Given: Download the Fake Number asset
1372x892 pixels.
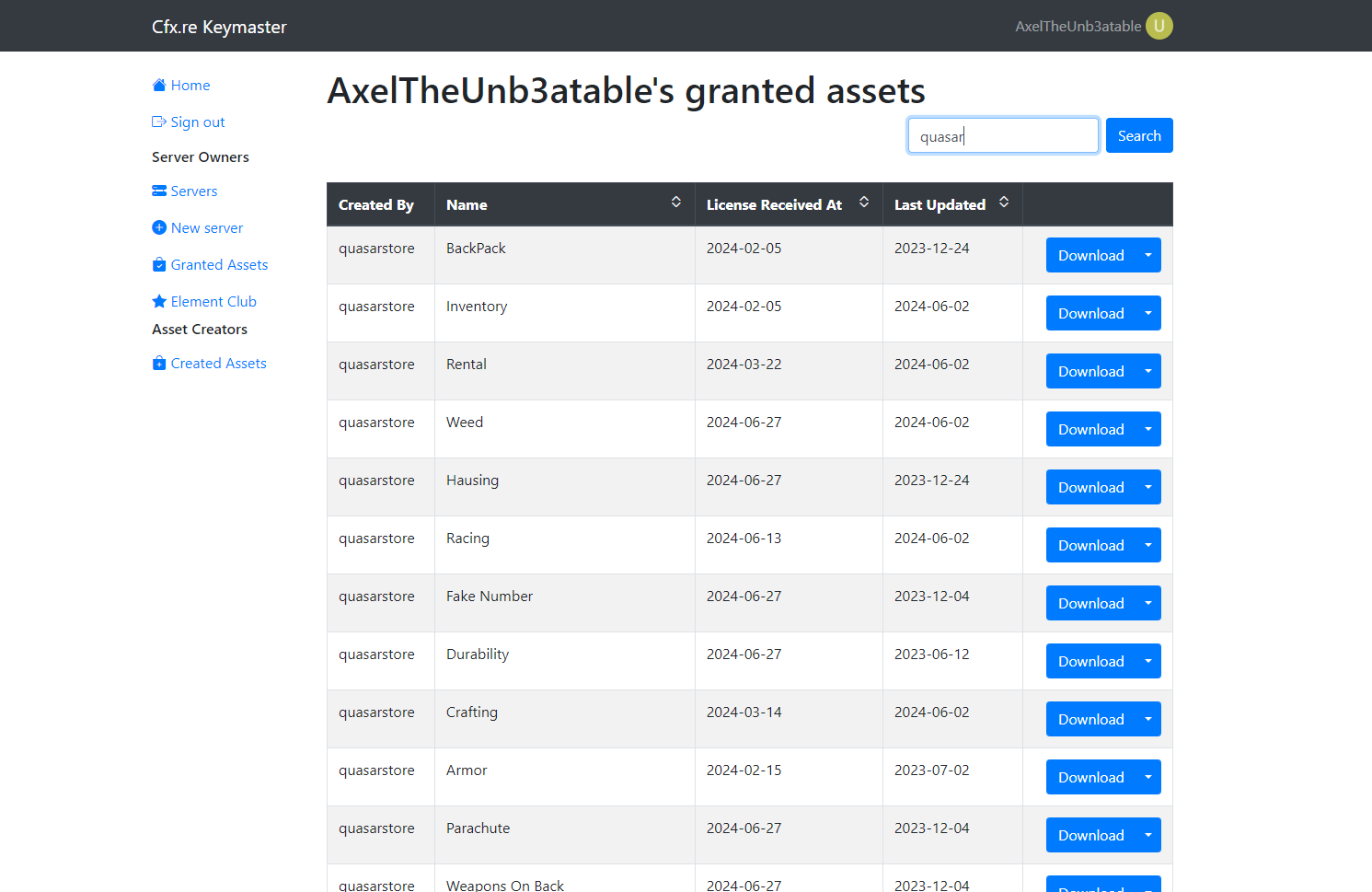Looking at the screenshot, I should click(1091, 603).
